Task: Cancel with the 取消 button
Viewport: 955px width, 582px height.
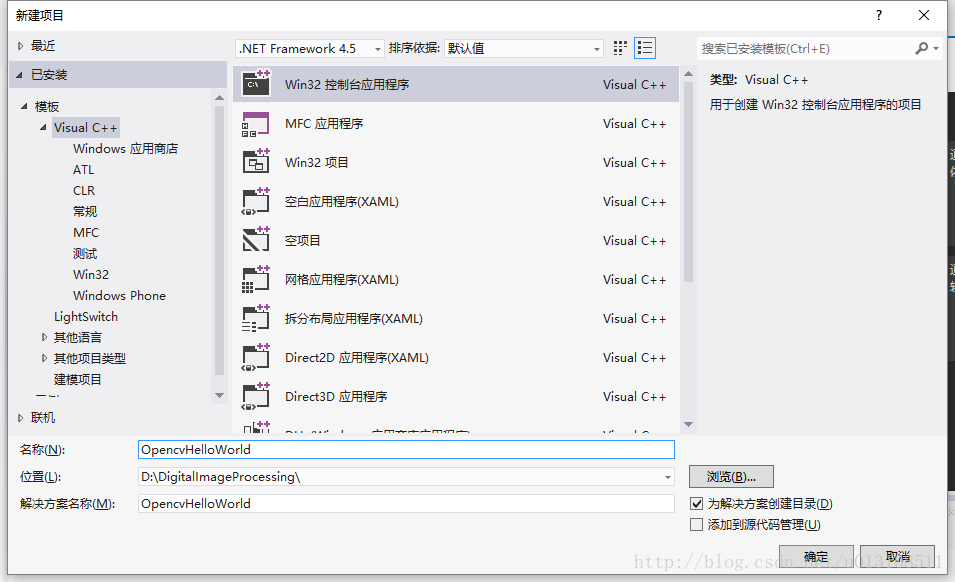Action: [x=897, y=556]
